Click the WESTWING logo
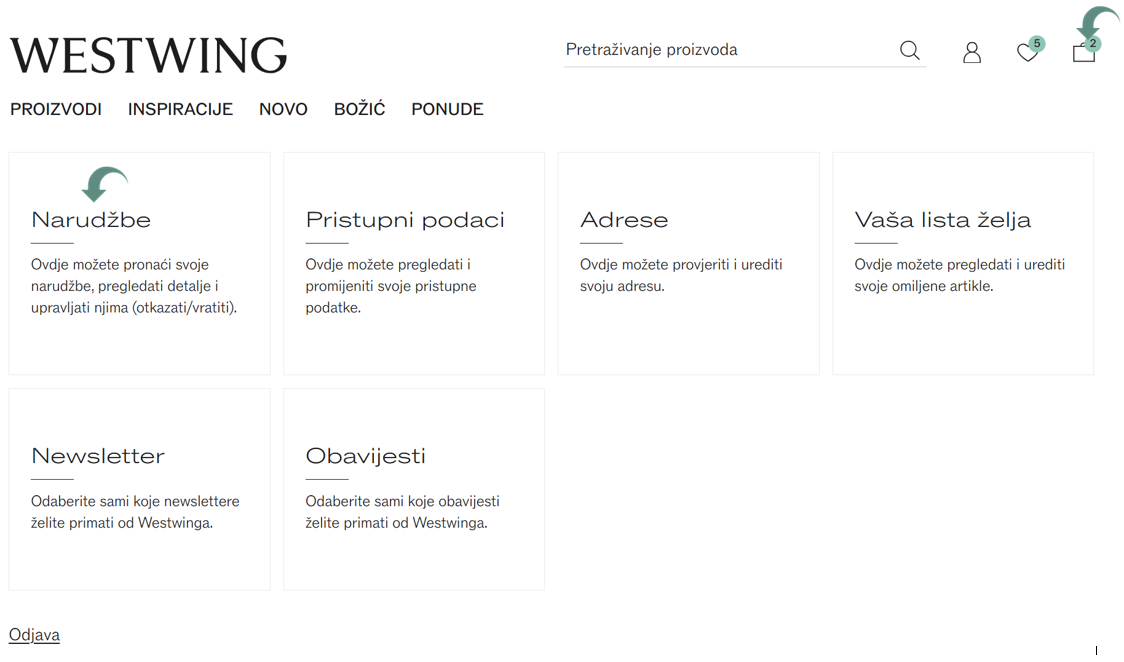Screen dimensions: 1124x662 point(148,55)
